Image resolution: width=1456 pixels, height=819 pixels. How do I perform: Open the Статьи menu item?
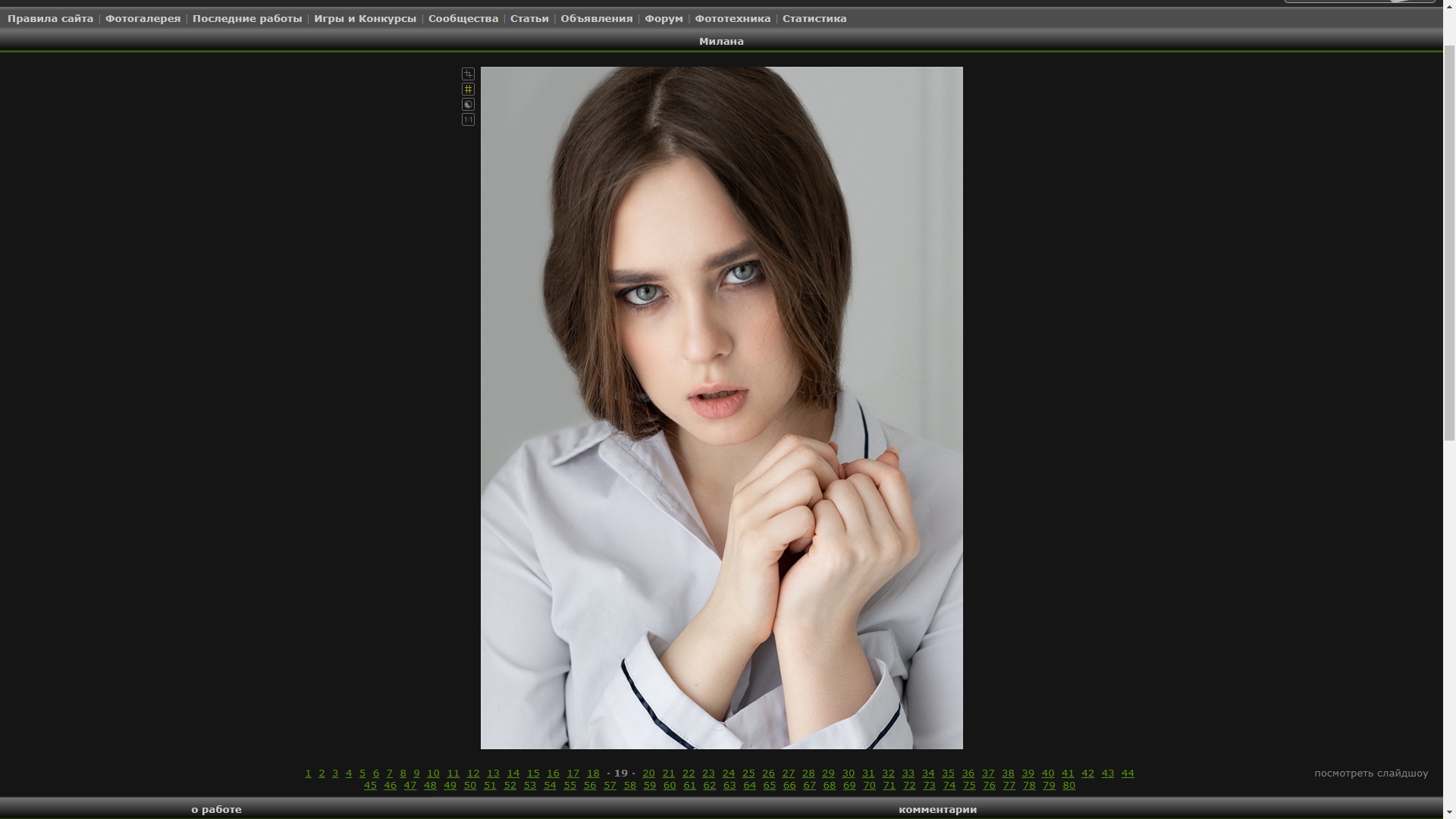tap(529, 18)
